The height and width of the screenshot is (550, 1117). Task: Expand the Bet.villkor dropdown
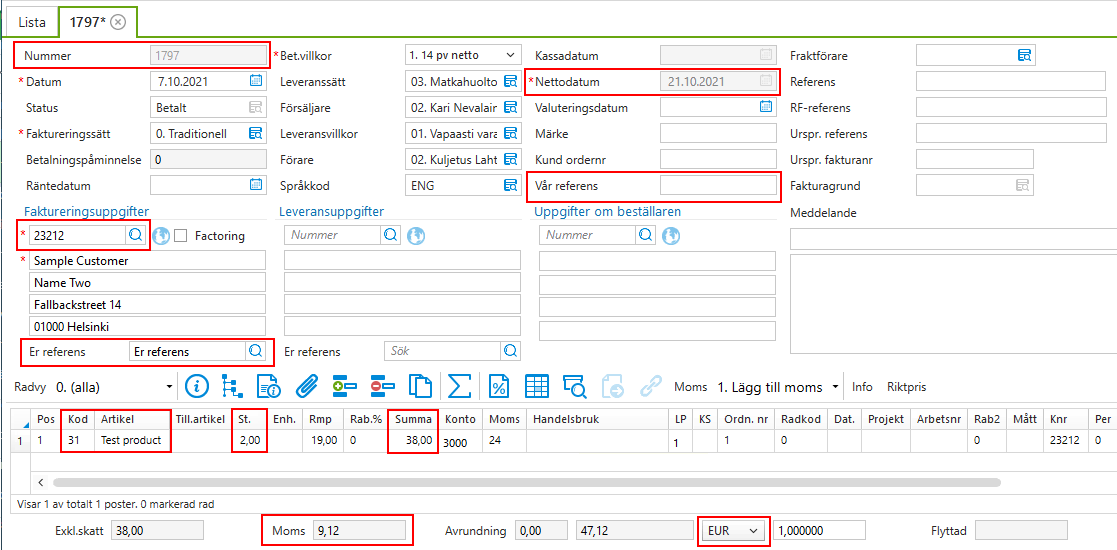click(x=511, y=55)
